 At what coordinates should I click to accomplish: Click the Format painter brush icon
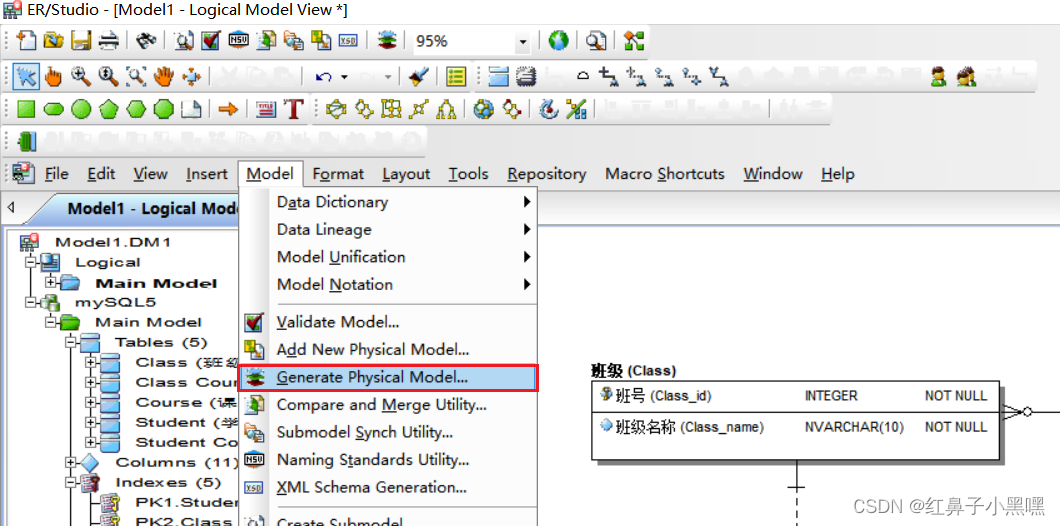click(x=420, y=76)
